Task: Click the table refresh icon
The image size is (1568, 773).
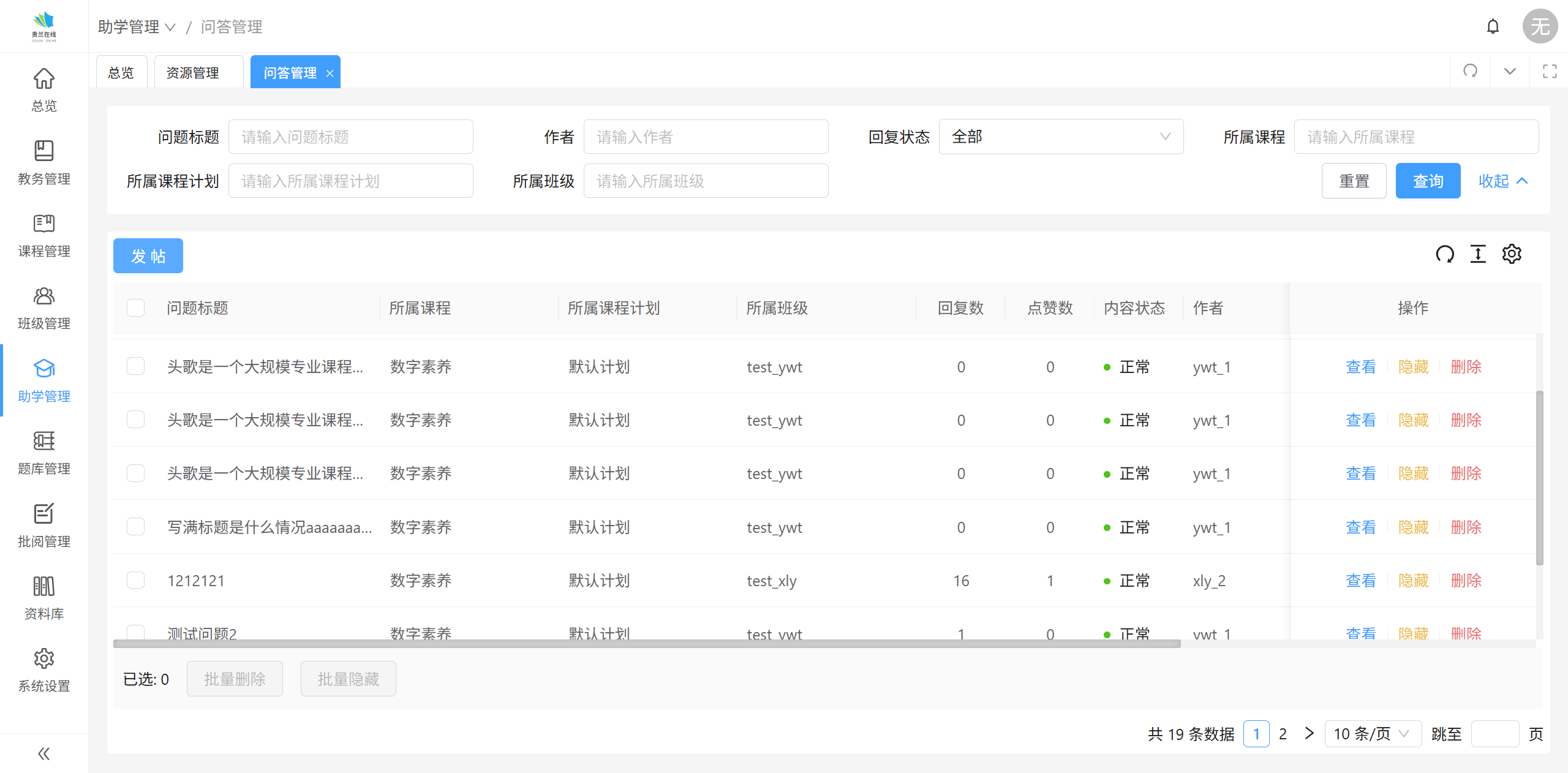Action: pos(1444,254)
